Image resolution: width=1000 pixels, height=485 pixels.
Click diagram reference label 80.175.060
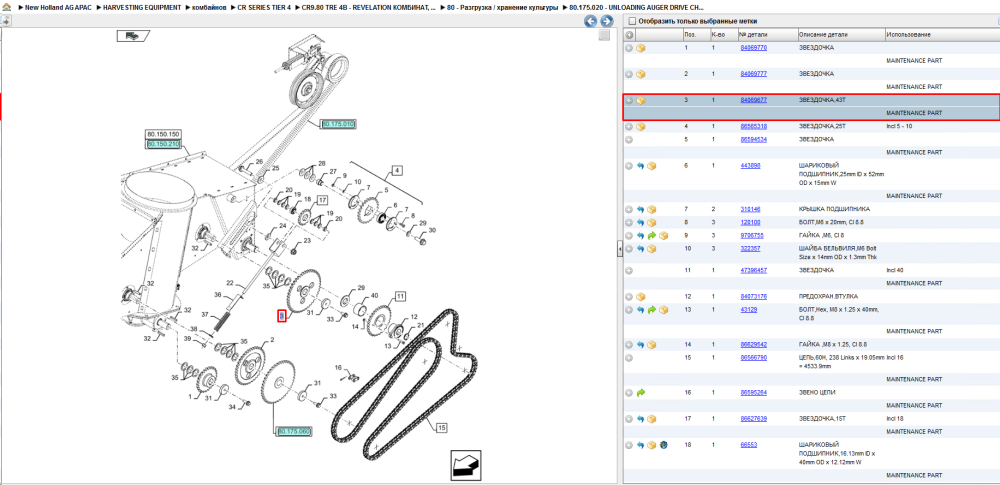pyautogui.click(x=294, y=431)
